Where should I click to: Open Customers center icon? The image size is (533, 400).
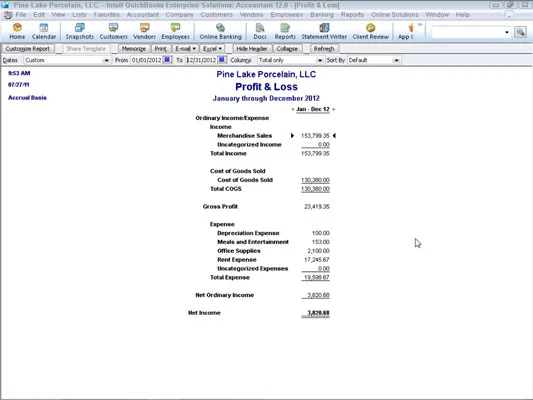113,31
